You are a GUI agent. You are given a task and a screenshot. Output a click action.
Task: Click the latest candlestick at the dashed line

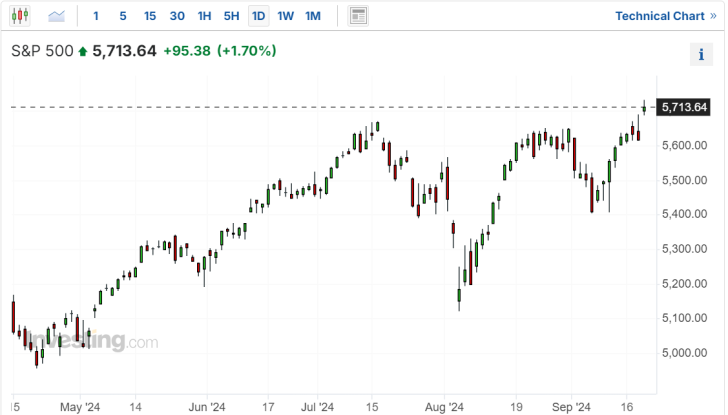click(644, 108)
